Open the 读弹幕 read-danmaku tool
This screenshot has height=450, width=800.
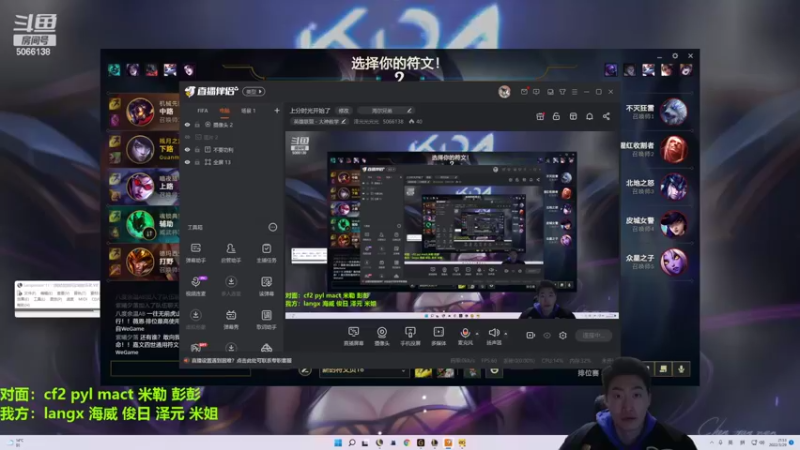(266, 286)
